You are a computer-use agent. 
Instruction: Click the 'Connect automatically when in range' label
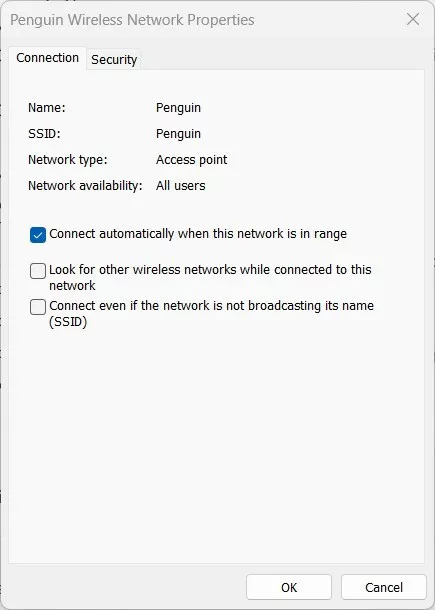point(198,234)
